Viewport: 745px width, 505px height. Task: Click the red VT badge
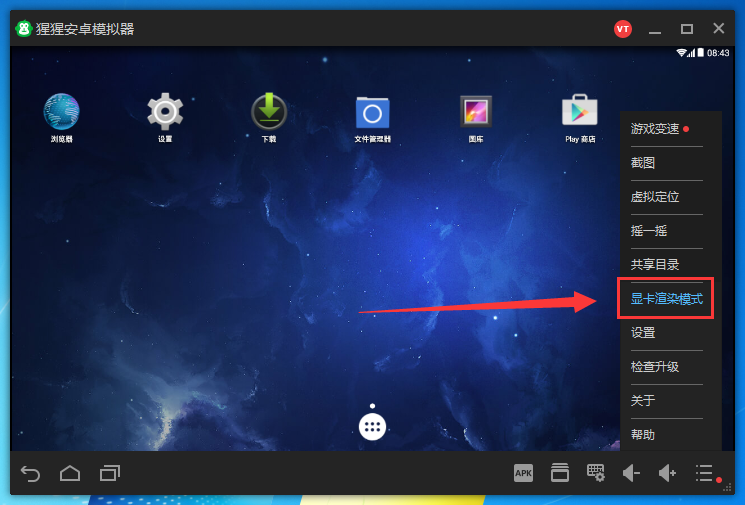click(622, 29)
